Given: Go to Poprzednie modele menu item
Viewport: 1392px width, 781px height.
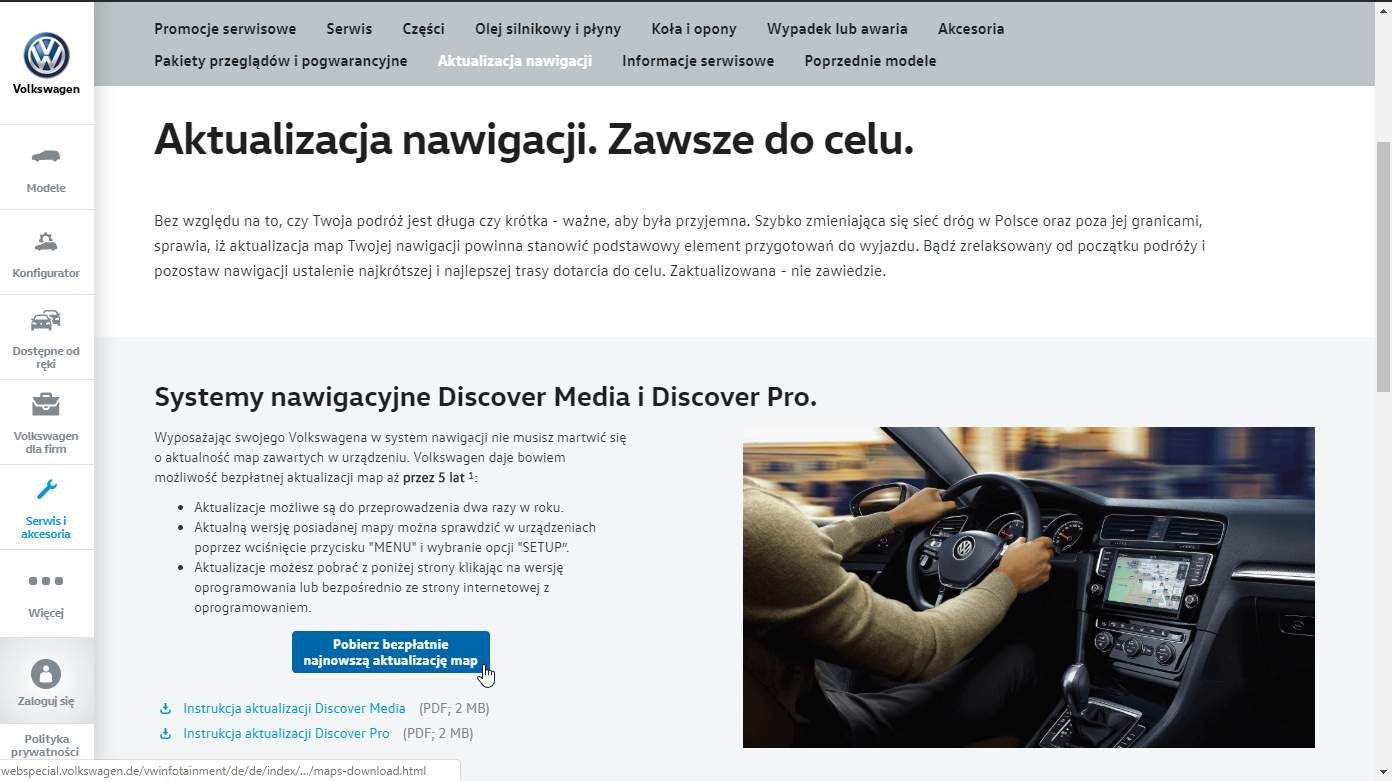Looking at the screenshot, I should [x=870, y=61].
